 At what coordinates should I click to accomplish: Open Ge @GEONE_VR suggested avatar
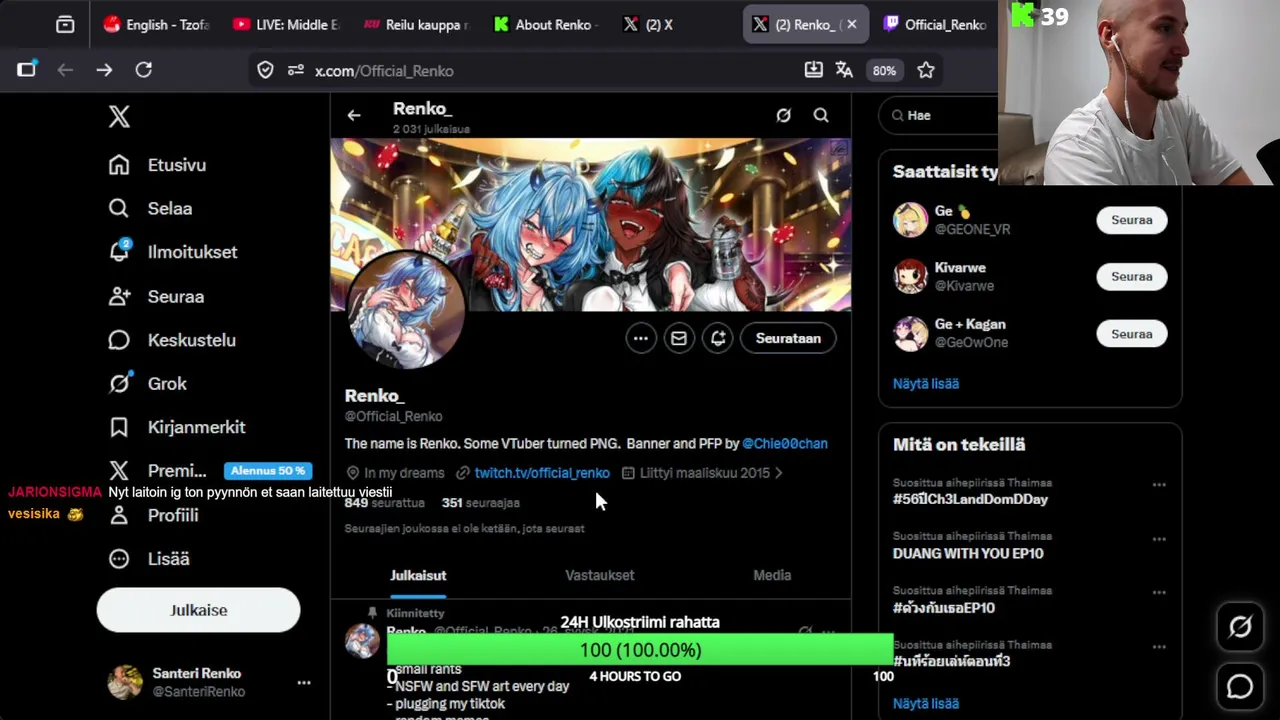[910, 220]
